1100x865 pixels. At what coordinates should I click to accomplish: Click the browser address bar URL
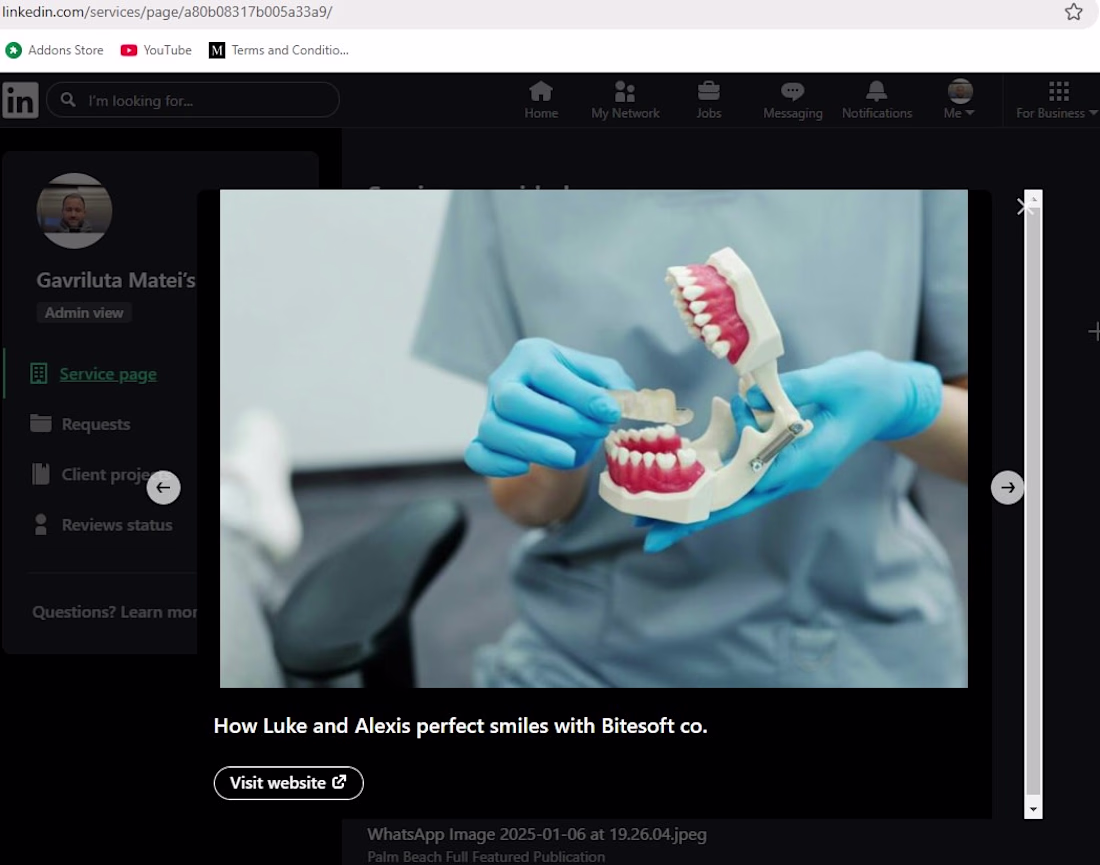point(167,12)
